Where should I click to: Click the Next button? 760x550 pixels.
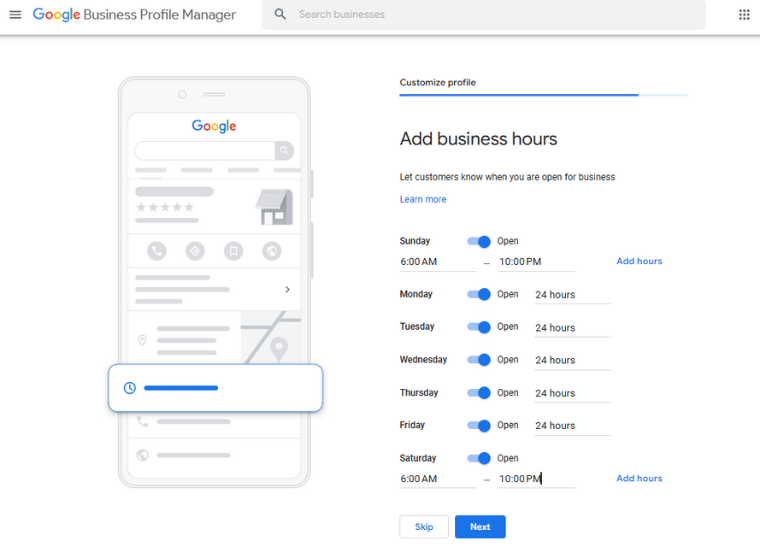coord(480,527)
